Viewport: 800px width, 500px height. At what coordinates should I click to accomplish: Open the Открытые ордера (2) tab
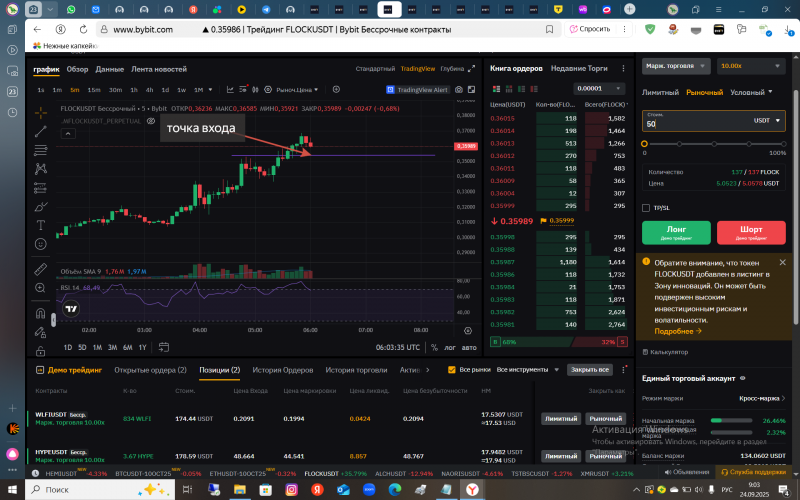151,370
